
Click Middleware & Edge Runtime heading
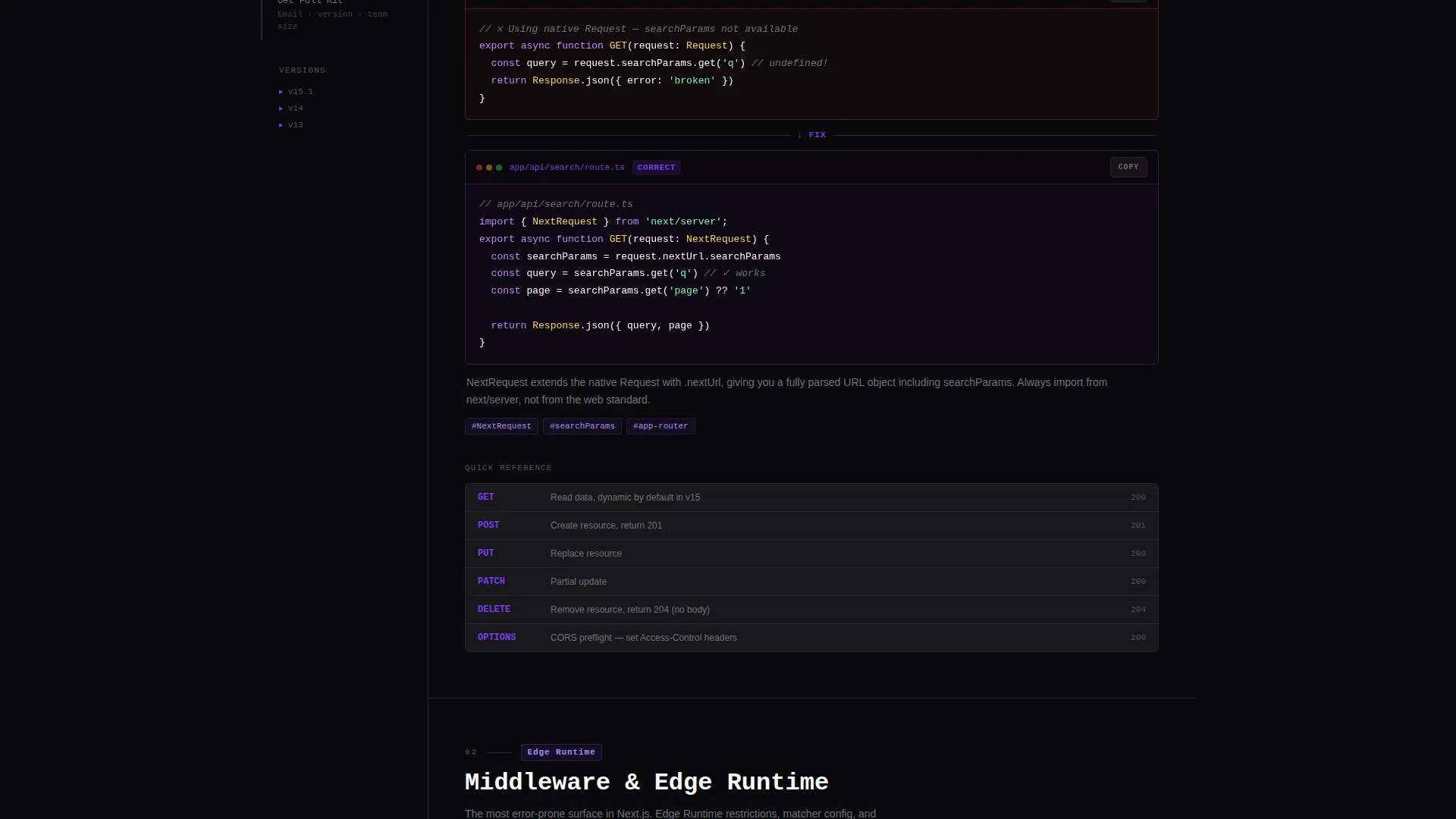(x=646, y=783)
